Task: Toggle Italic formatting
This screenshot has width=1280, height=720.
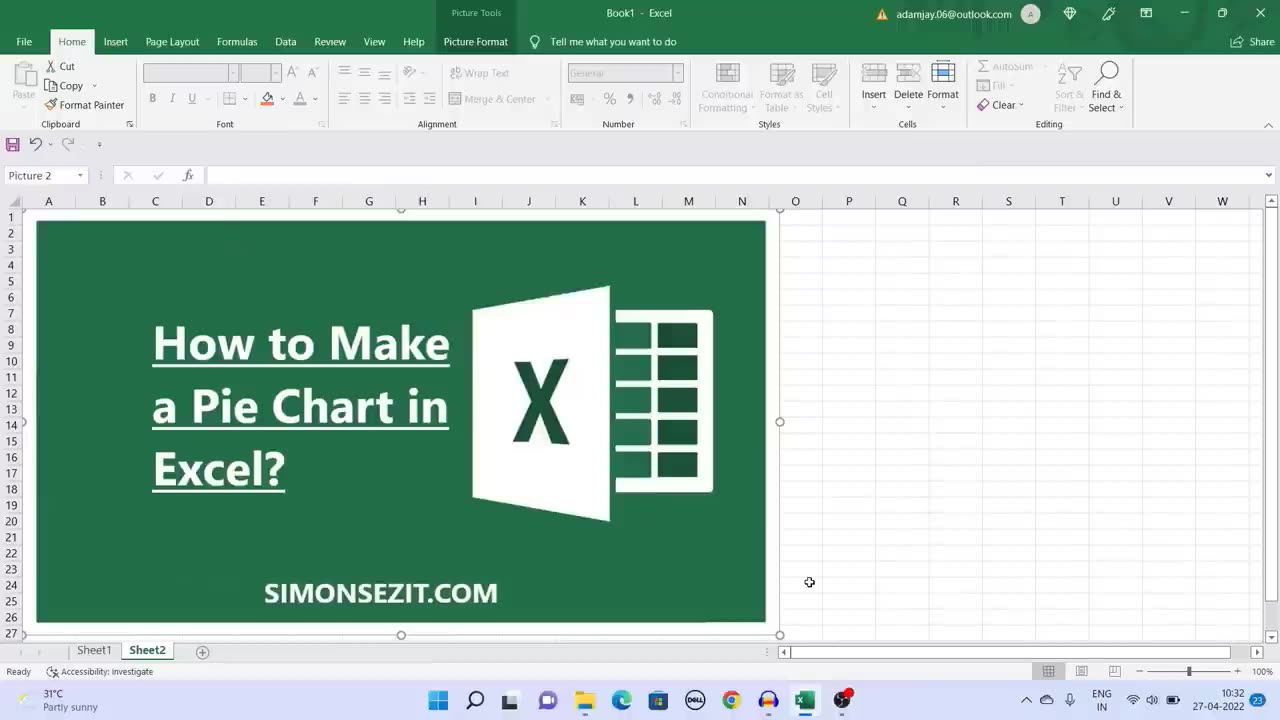Action: click(172, 99)
